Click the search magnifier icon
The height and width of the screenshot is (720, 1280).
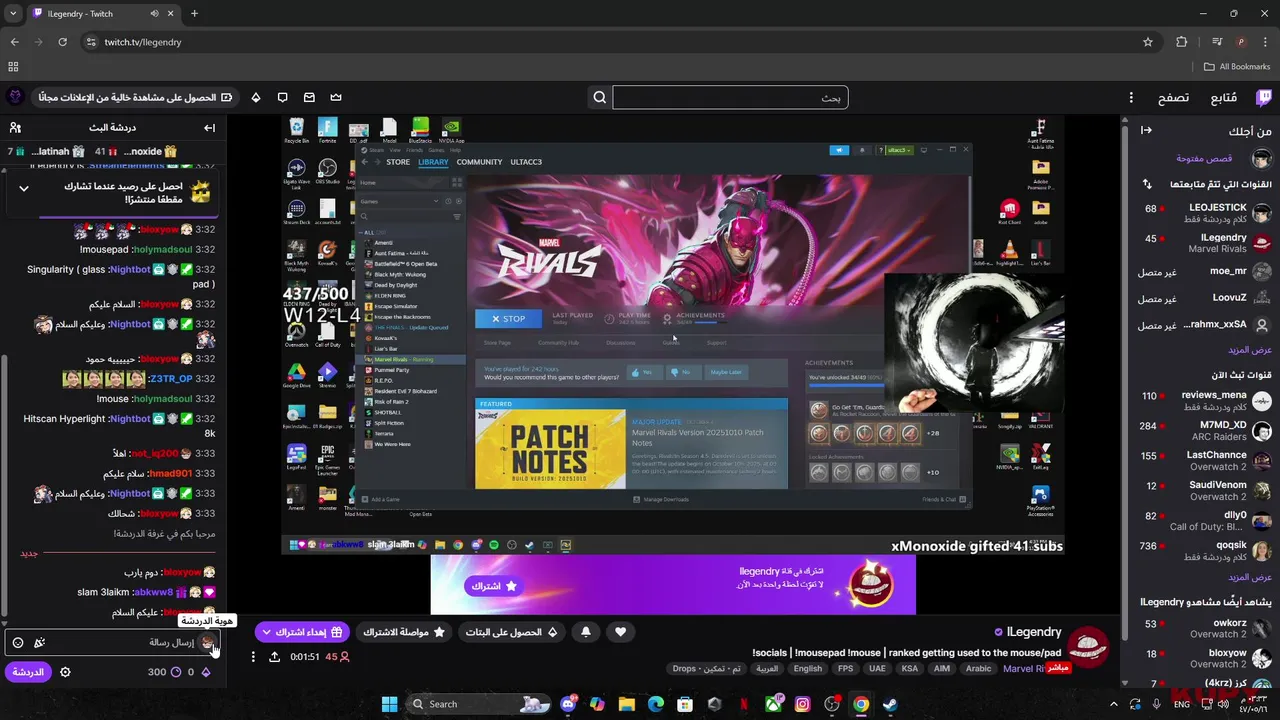600,97
